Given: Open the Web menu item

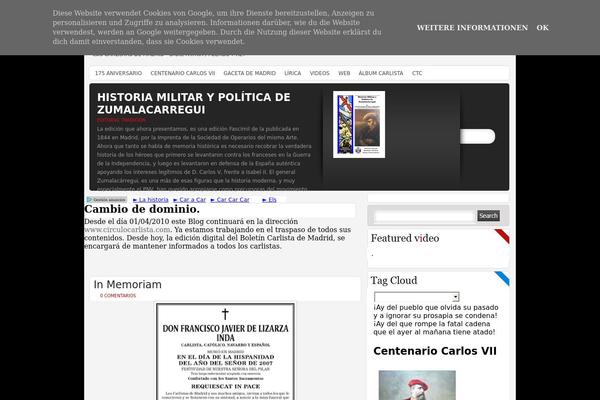Looking at the screenshot, I should coord(344,73).
